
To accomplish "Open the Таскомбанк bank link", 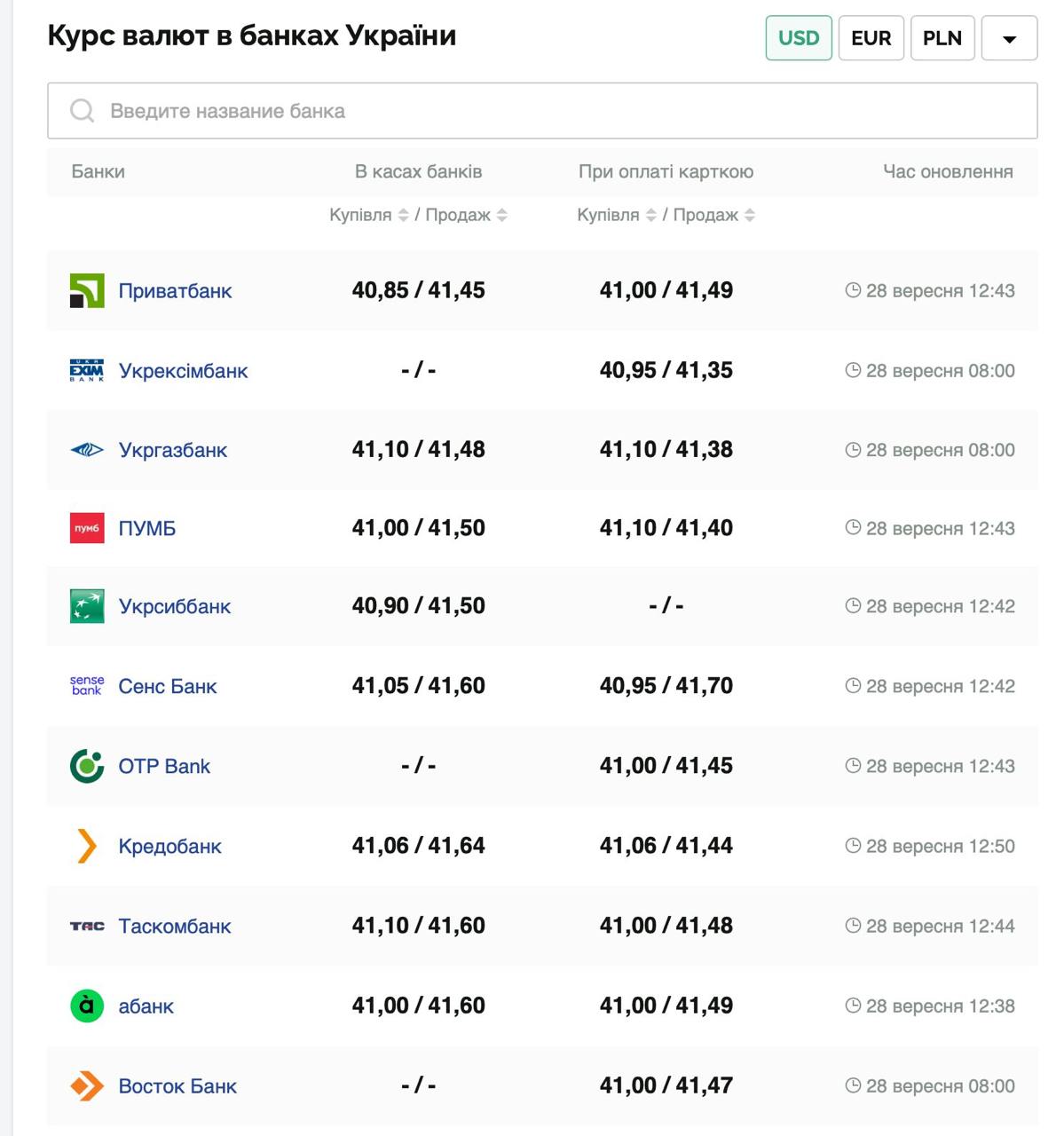I will pyautogui.click(x=175, y=926).
